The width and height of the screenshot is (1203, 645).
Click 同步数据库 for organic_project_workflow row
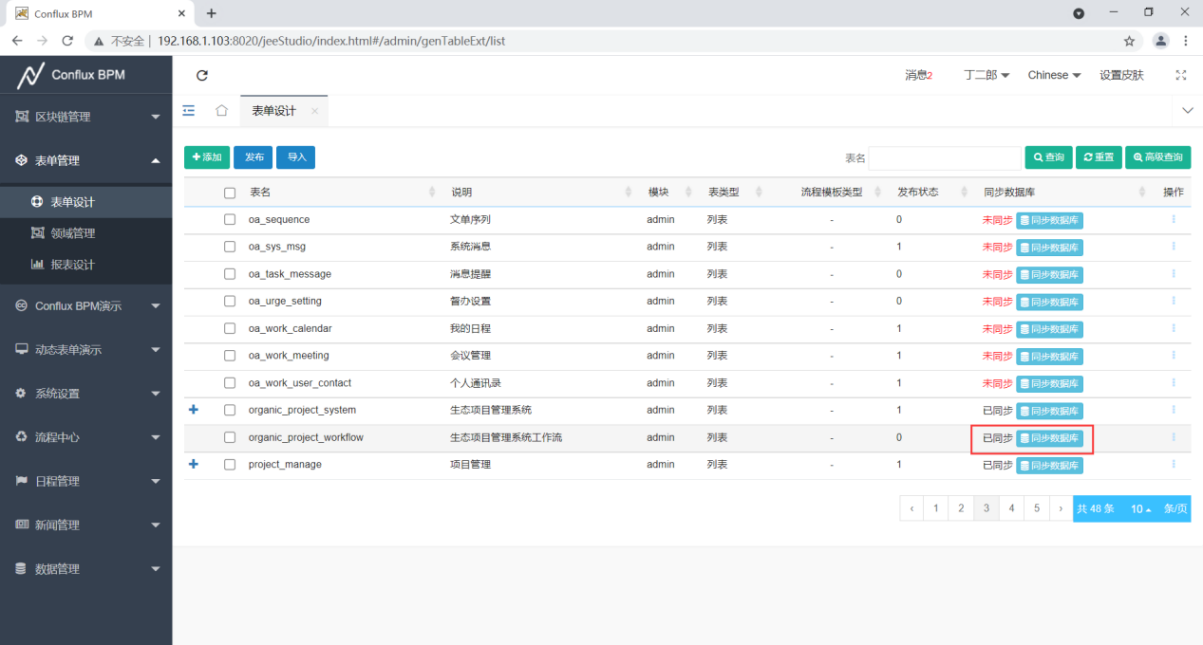click(x=1050, y=438)
